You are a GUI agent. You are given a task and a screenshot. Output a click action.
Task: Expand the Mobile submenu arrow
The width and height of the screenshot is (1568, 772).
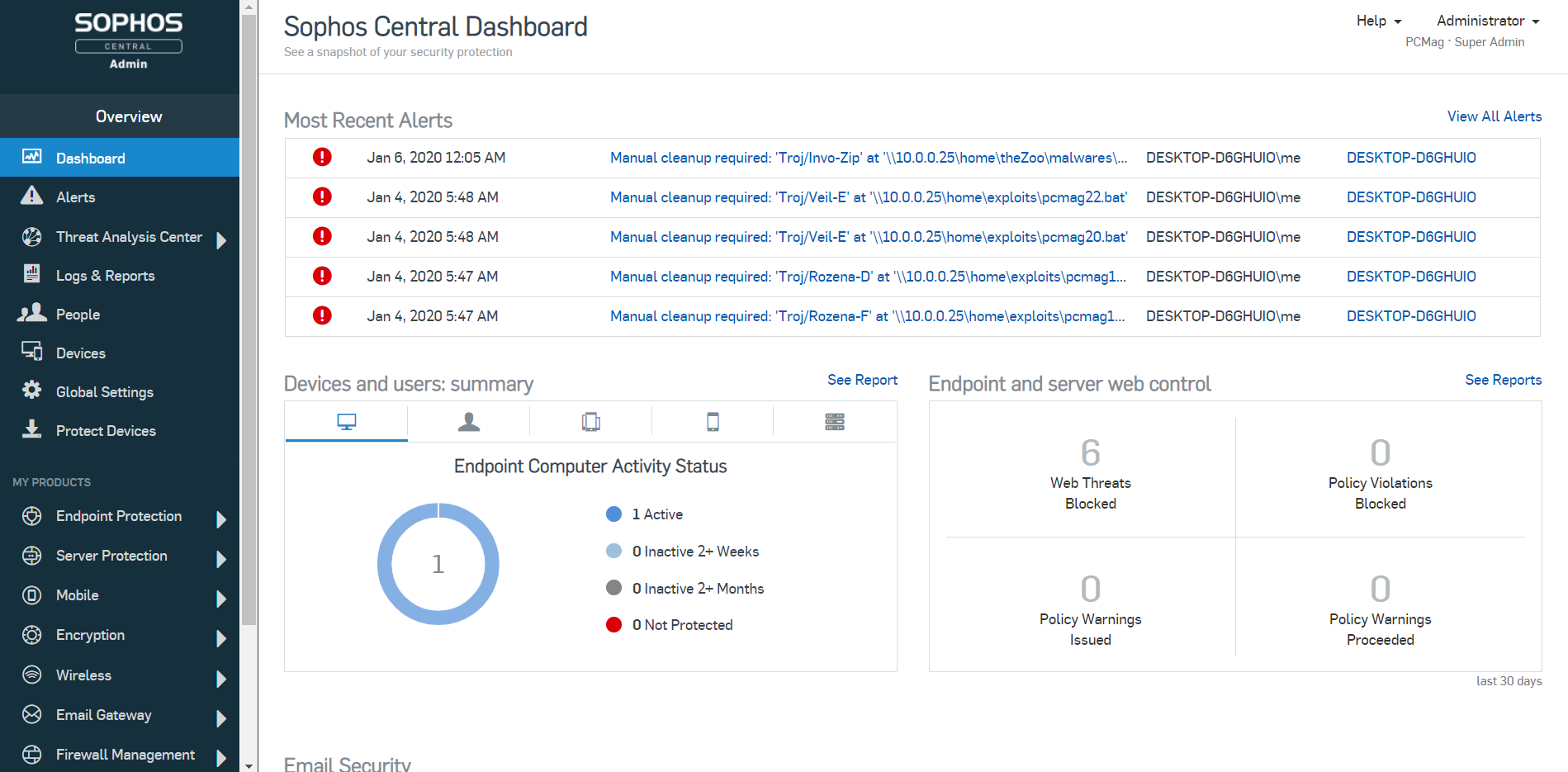point(221,599)
